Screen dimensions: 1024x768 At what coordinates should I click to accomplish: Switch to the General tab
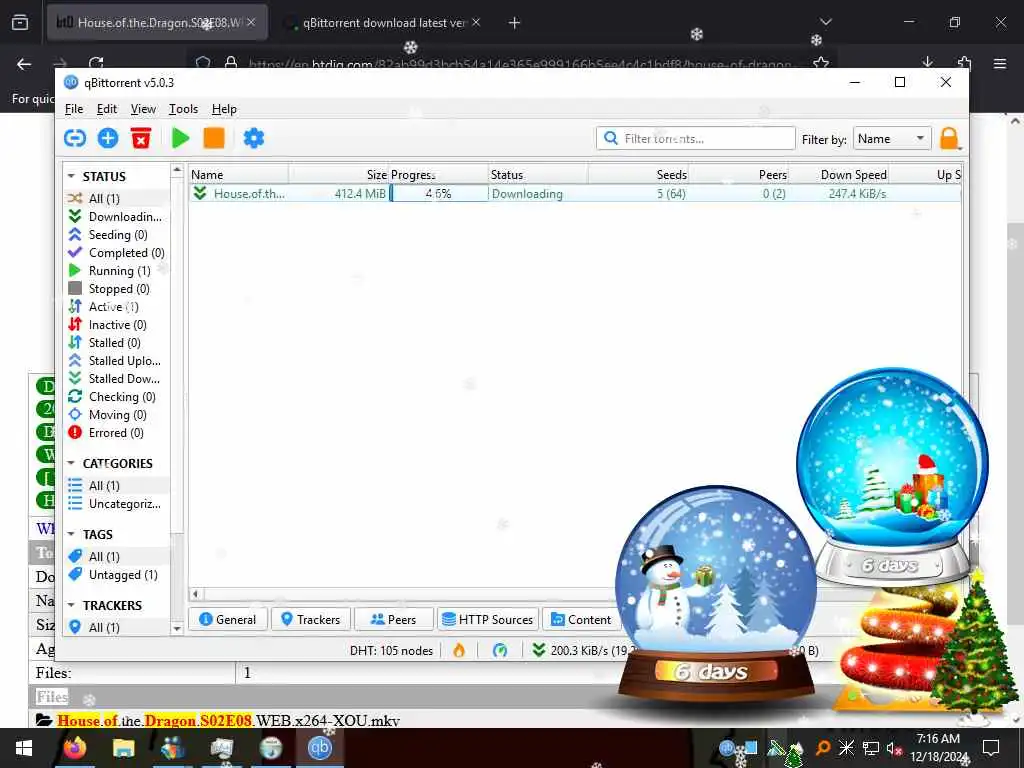click(x=227, y=619)
